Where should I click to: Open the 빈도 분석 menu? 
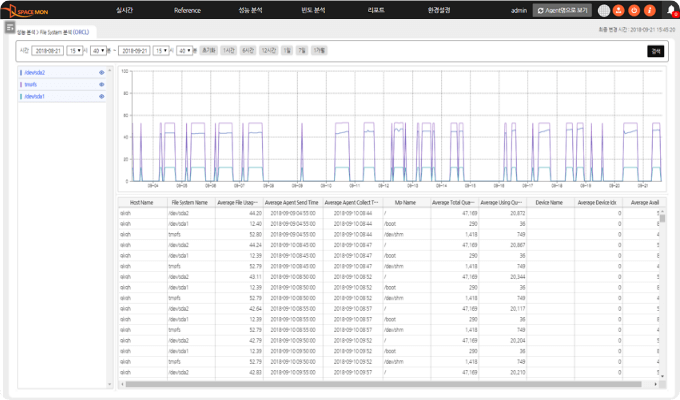pos(313,10)
